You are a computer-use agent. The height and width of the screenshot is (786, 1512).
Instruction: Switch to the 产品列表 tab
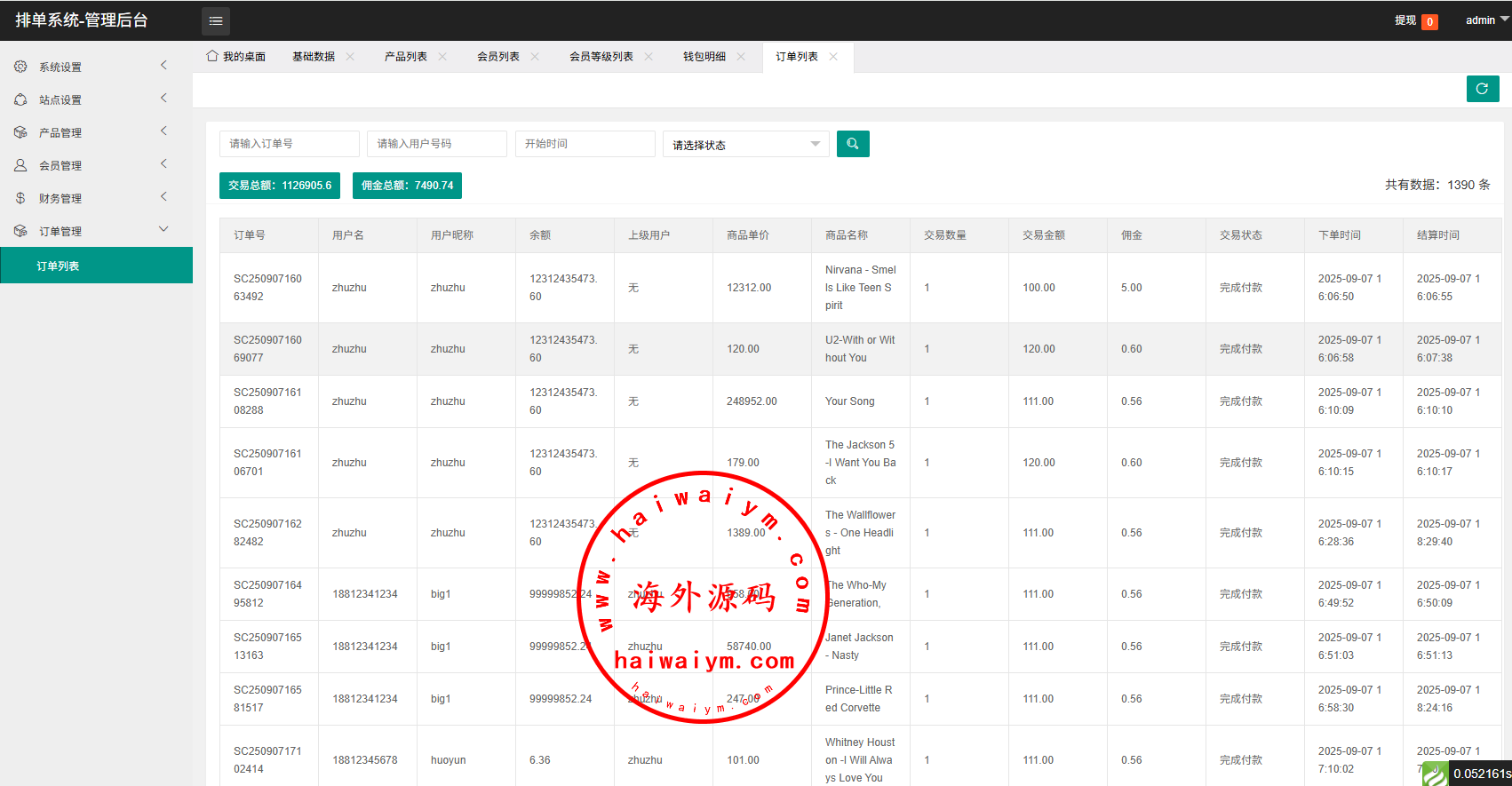405,57
